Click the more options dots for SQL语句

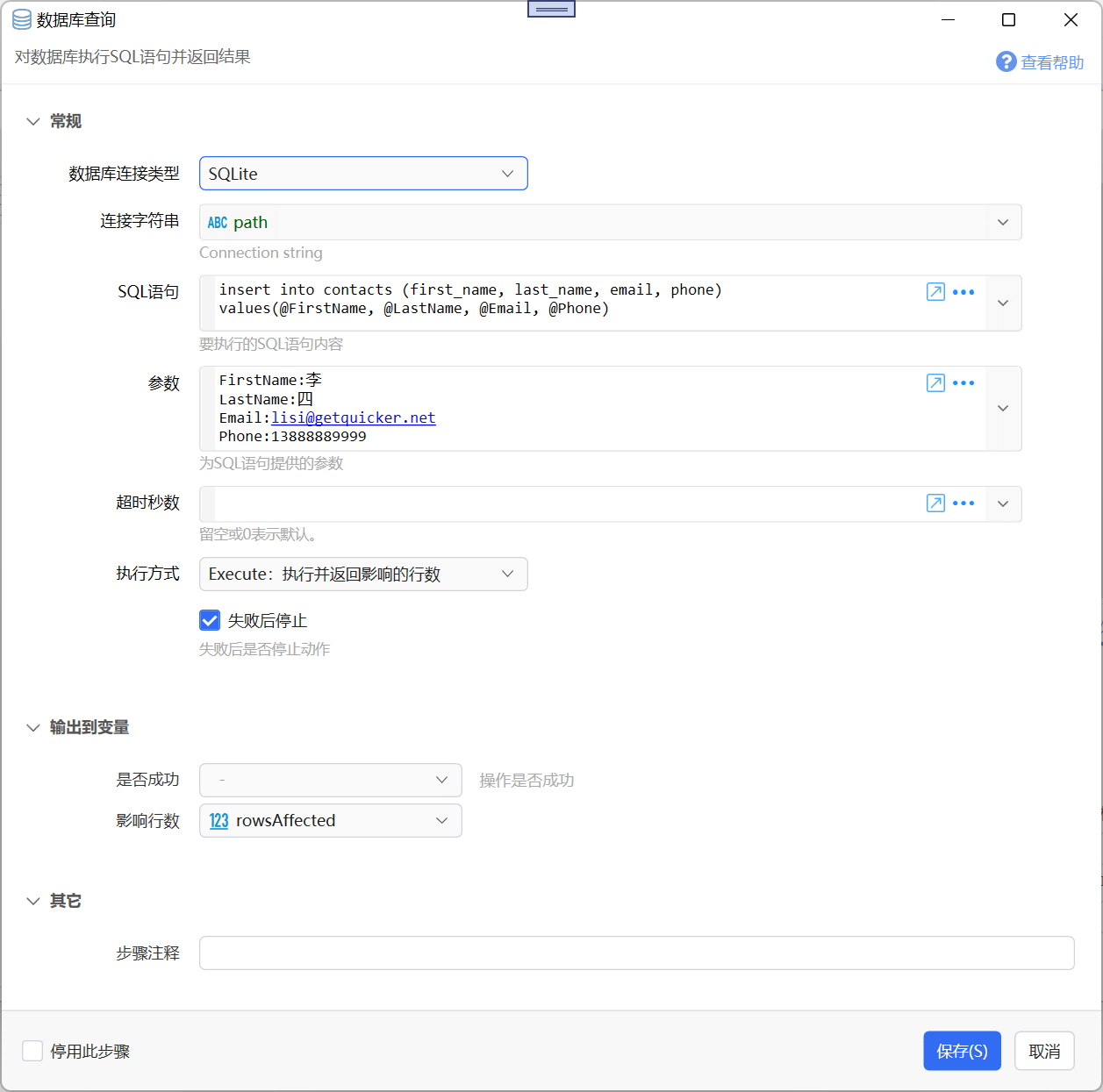click(963, 292)
